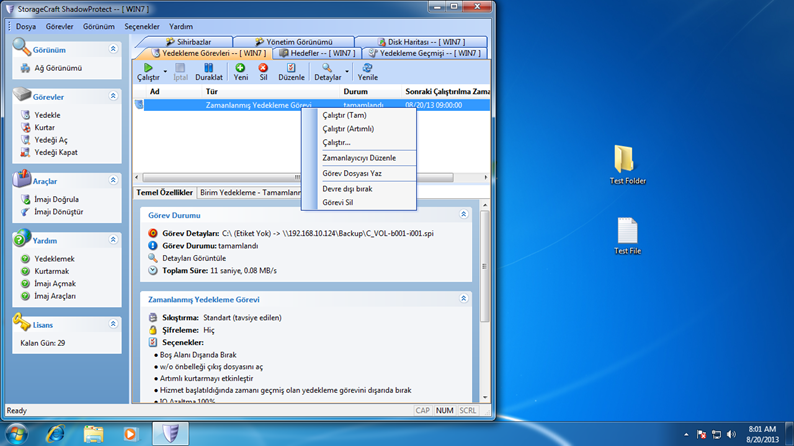Open the Yardım menu

point(181,26)
